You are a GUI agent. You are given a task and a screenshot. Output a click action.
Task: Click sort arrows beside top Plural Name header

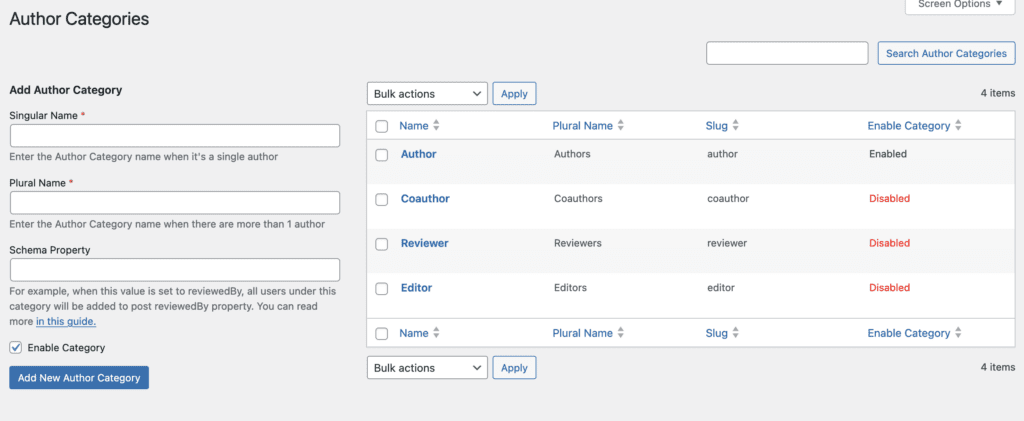click(621, 126)
